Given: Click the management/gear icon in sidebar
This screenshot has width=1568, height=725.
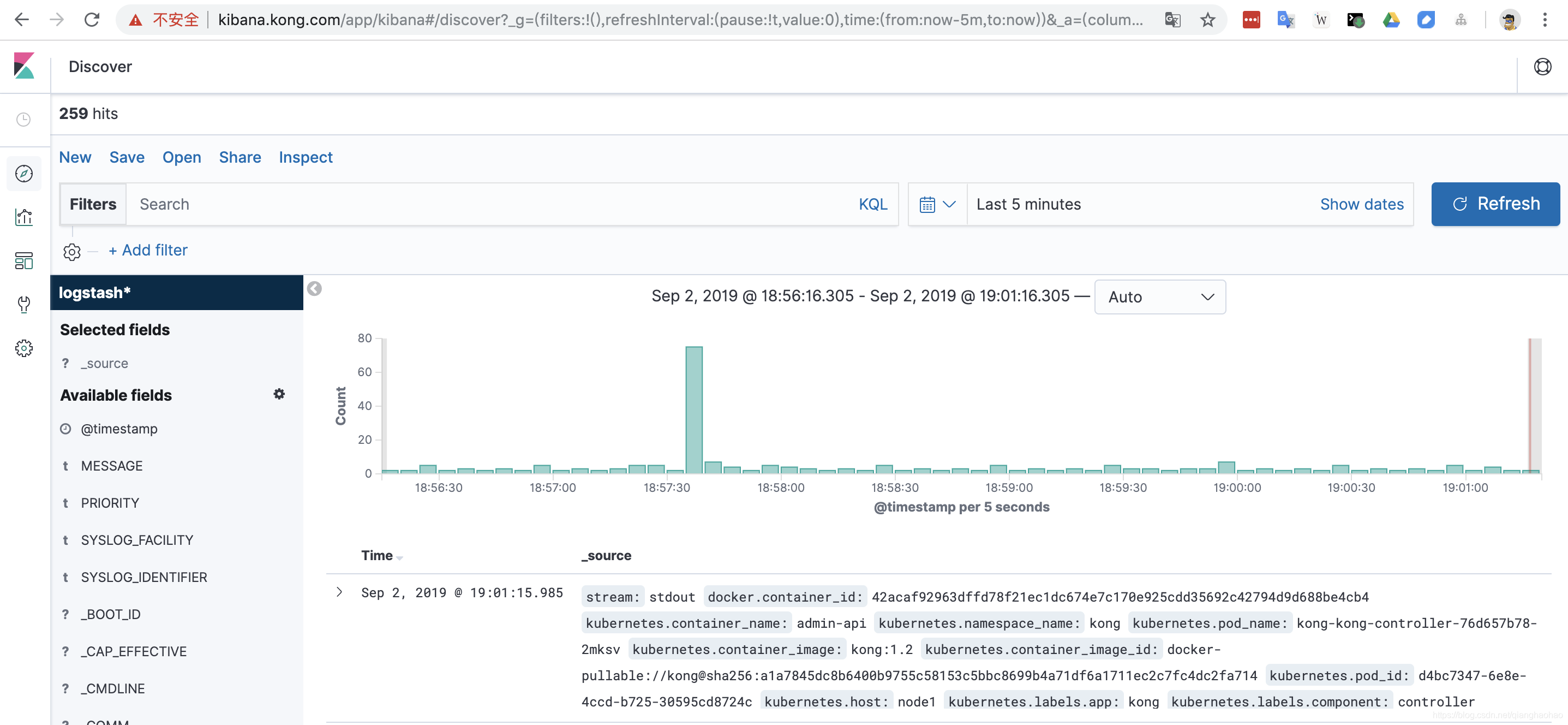Looking at the screenshot, I should click(x=25, y=349).
